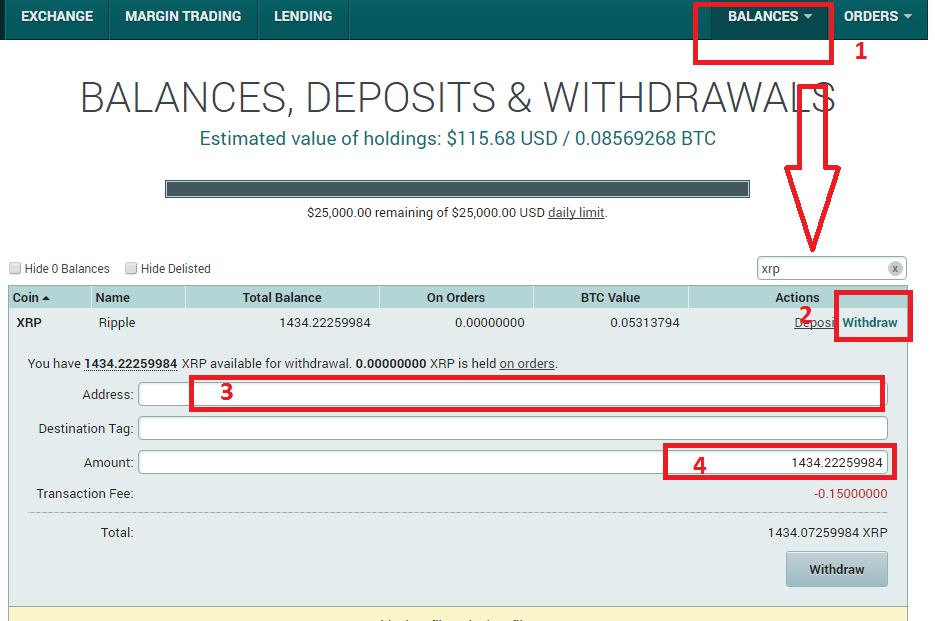The image size is (935, 621).
Task: Select the 1434.07259984 XRP total value
Action: (x=828, y=533)
